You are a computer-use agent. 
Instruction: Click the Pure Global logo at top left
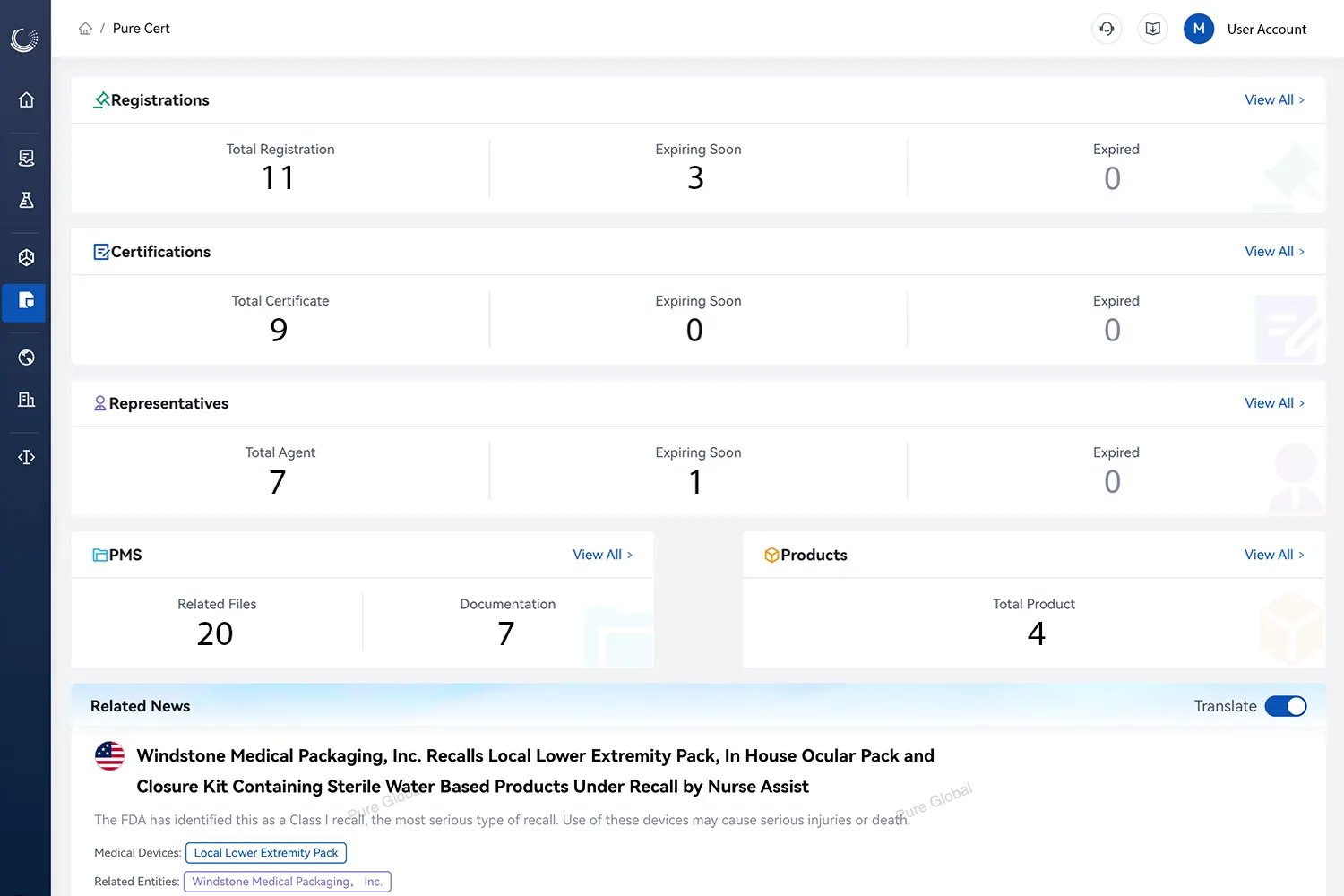pyautogui.click(x=24, y=39)
